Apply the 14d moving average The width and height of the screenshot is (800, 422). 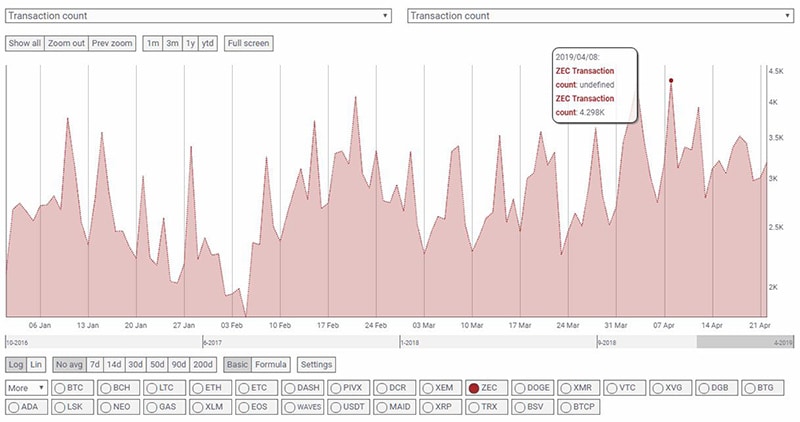(x=114, y=364)
